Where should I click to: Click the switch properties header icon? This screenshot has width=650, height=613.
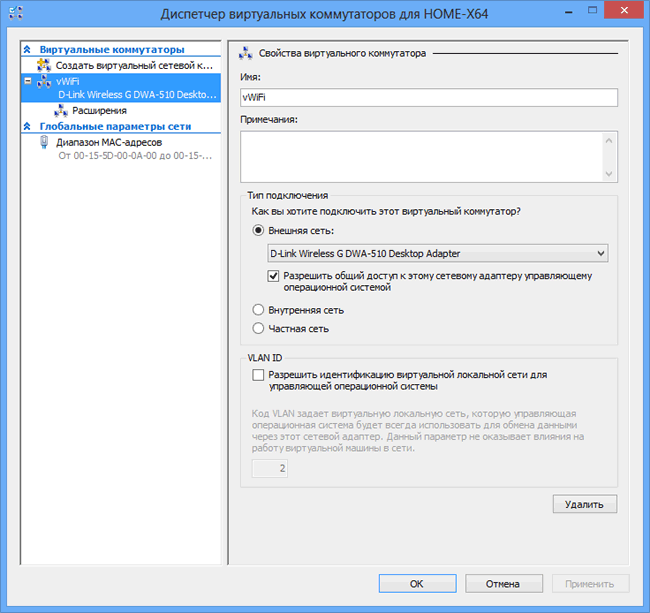246,53
